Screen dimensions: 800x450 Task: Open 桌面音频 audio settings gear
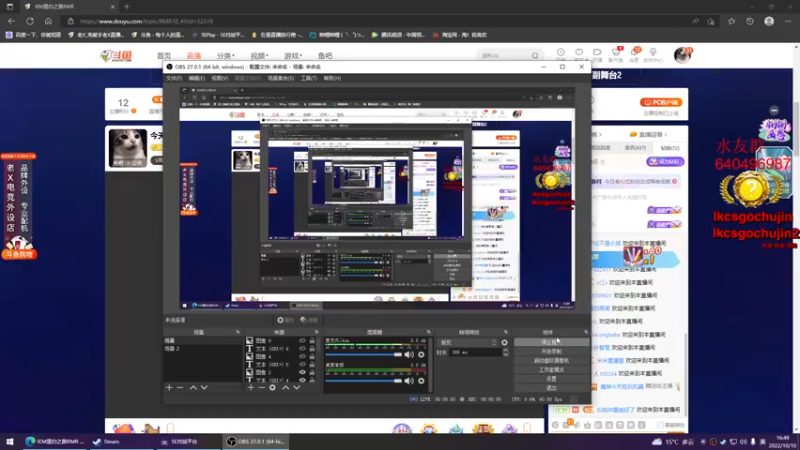[421, 381]
